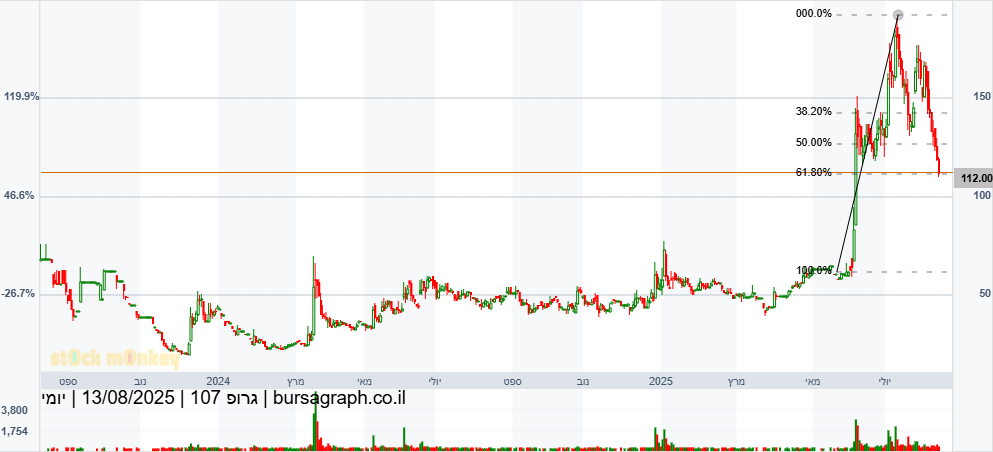
Task: Click the stock monkey watermark logo
Action: (115, 358)
